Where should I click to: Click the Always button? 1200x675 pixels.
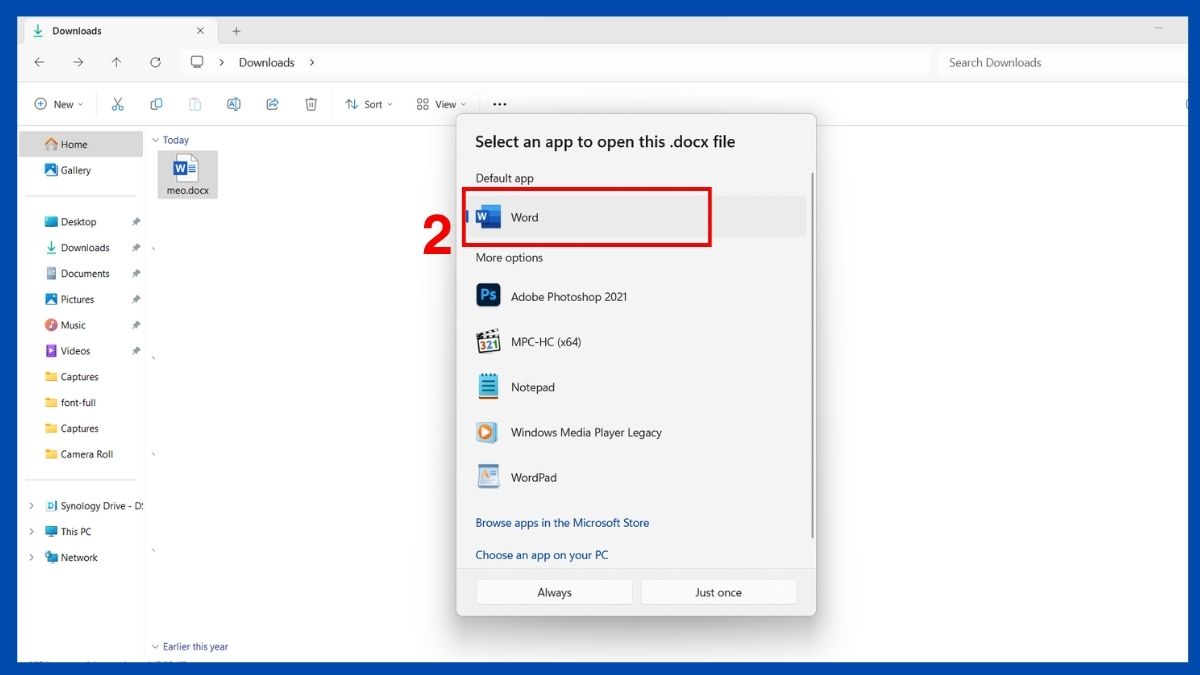click(554, 592)
